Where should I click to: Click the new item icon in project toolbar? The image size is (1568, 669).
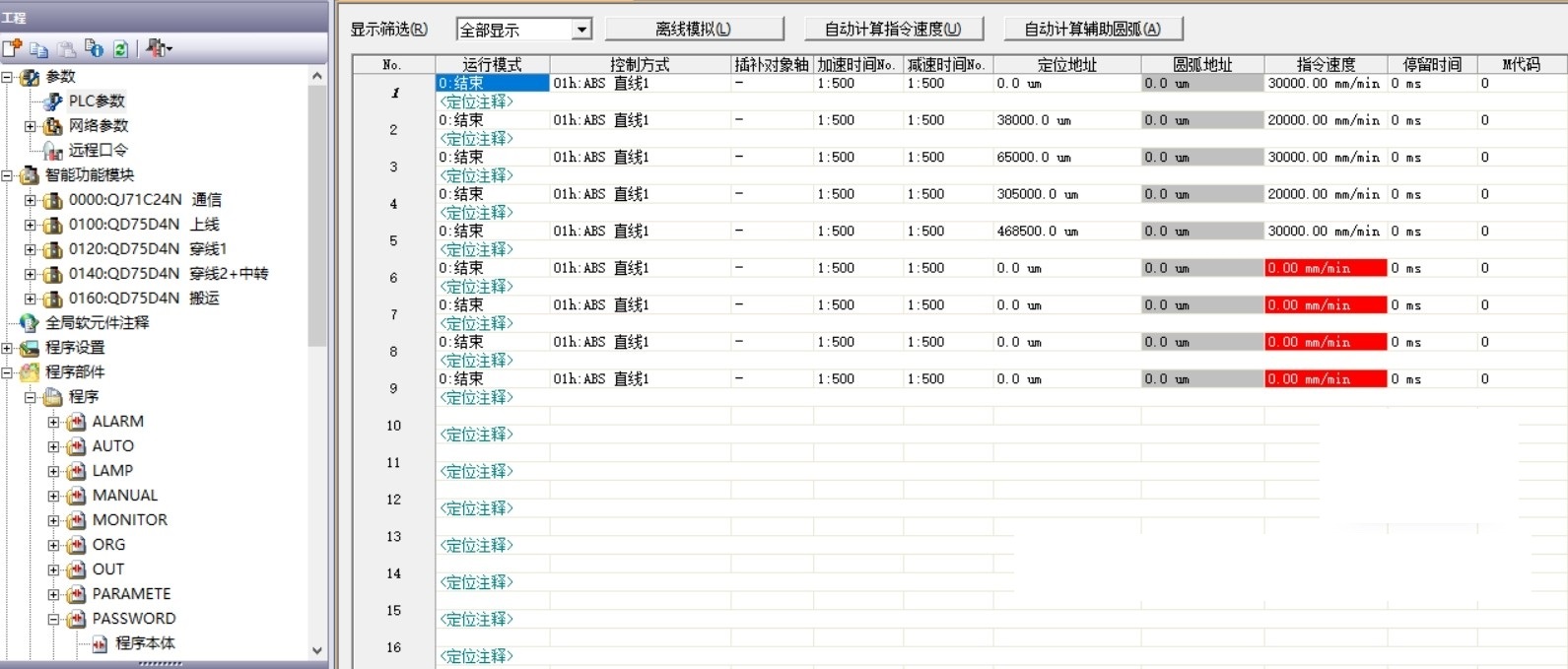(x=12, y=48)
